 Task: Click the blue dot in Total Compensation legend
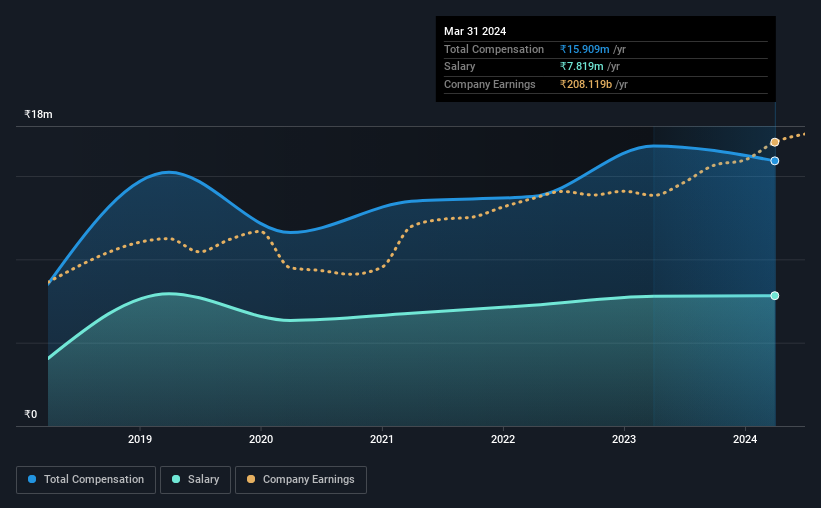(x=32, y=479)
